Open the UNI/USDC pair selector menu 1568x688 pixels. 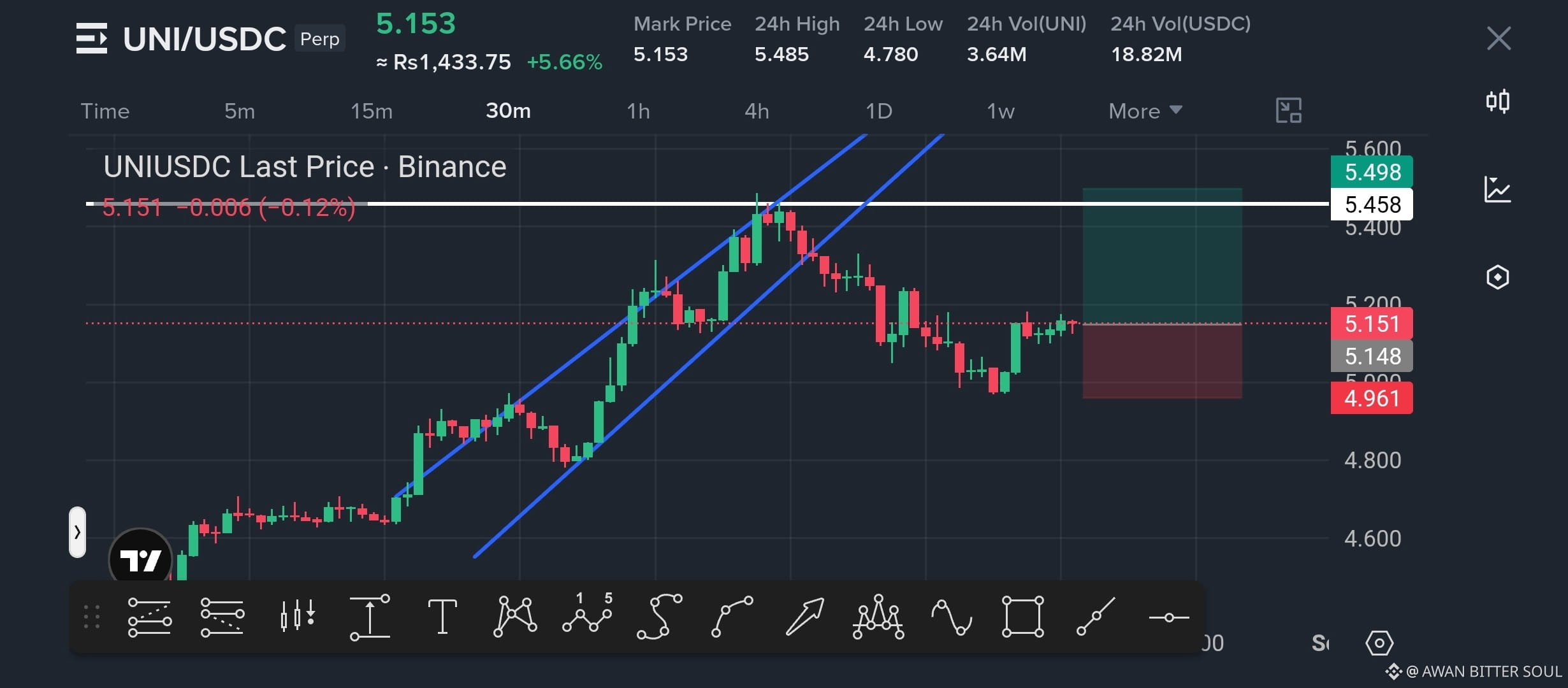92,38
